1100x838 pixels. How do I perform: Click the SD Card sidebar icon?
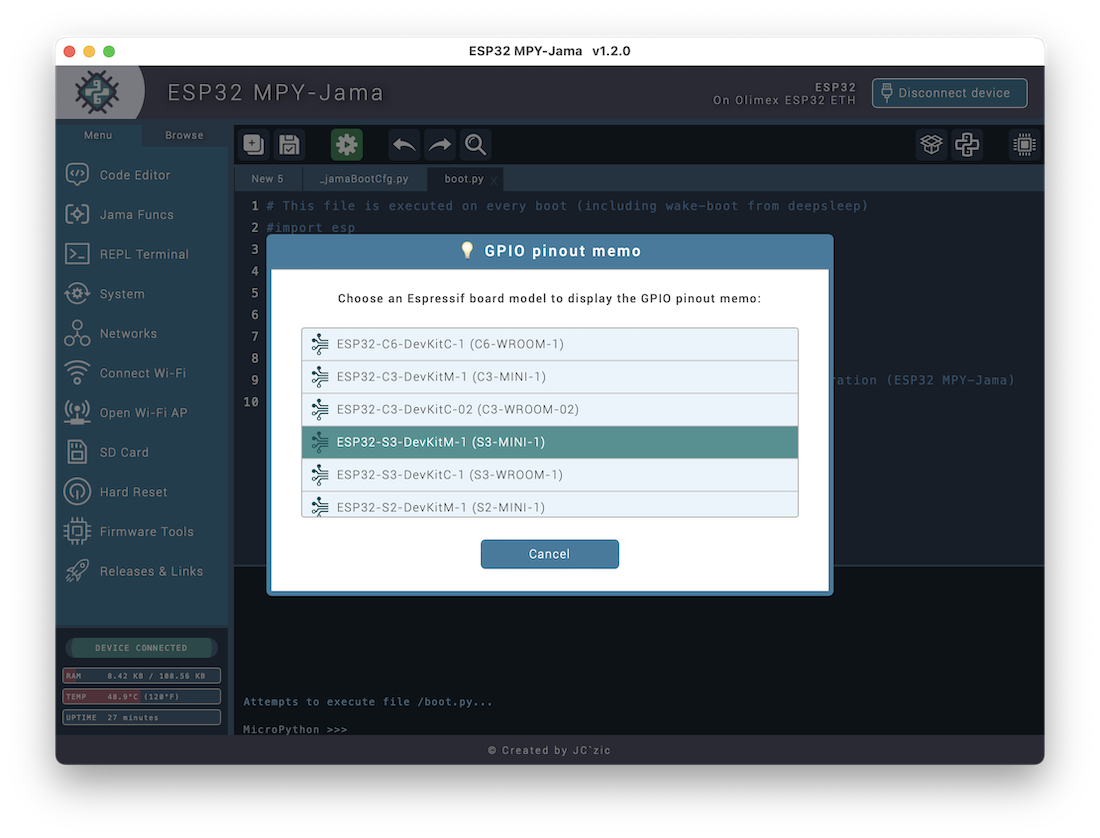click(77, 452)
